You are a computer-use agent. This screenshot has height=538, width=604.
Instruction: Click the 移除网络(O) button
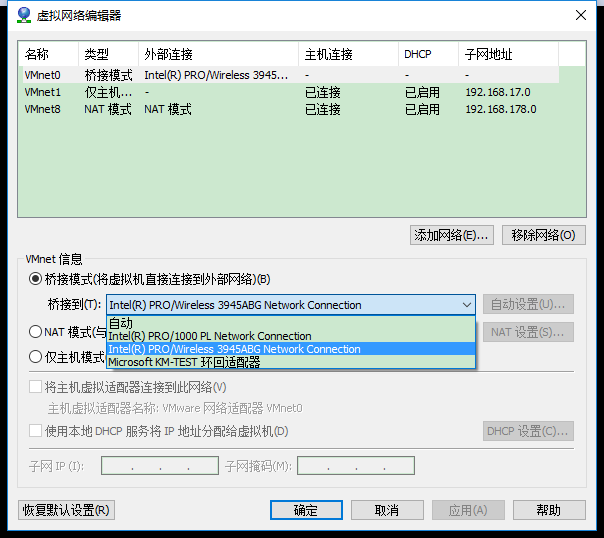point(544,235)
